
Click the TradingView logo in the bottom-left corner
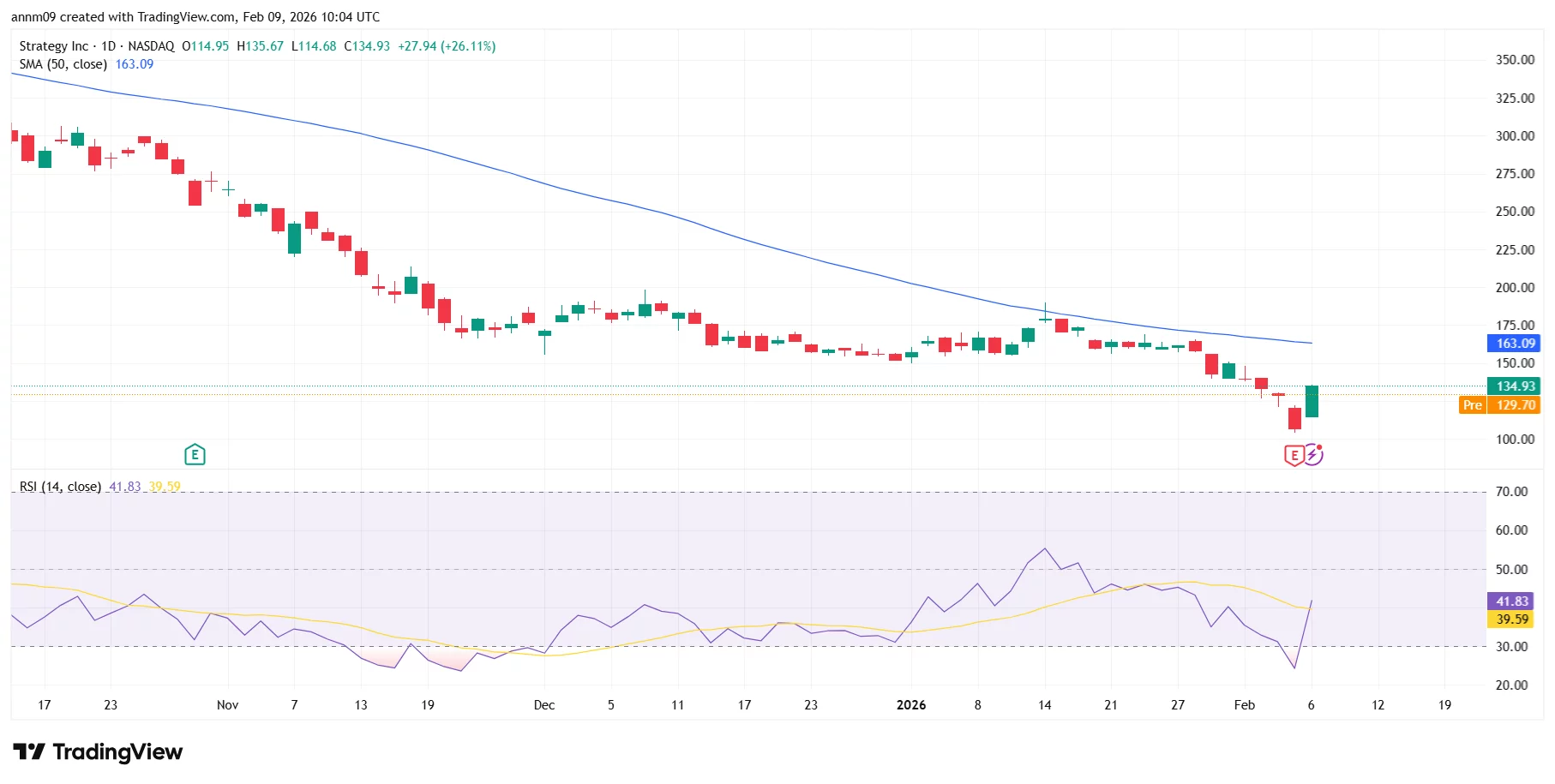point(99,751)
